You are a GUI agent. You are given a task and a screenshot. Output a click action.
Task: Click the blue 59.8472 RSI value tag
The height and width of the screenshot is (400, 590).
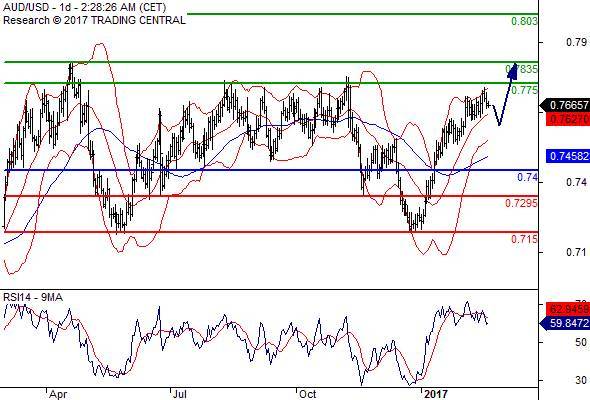[x=566, y=323]
